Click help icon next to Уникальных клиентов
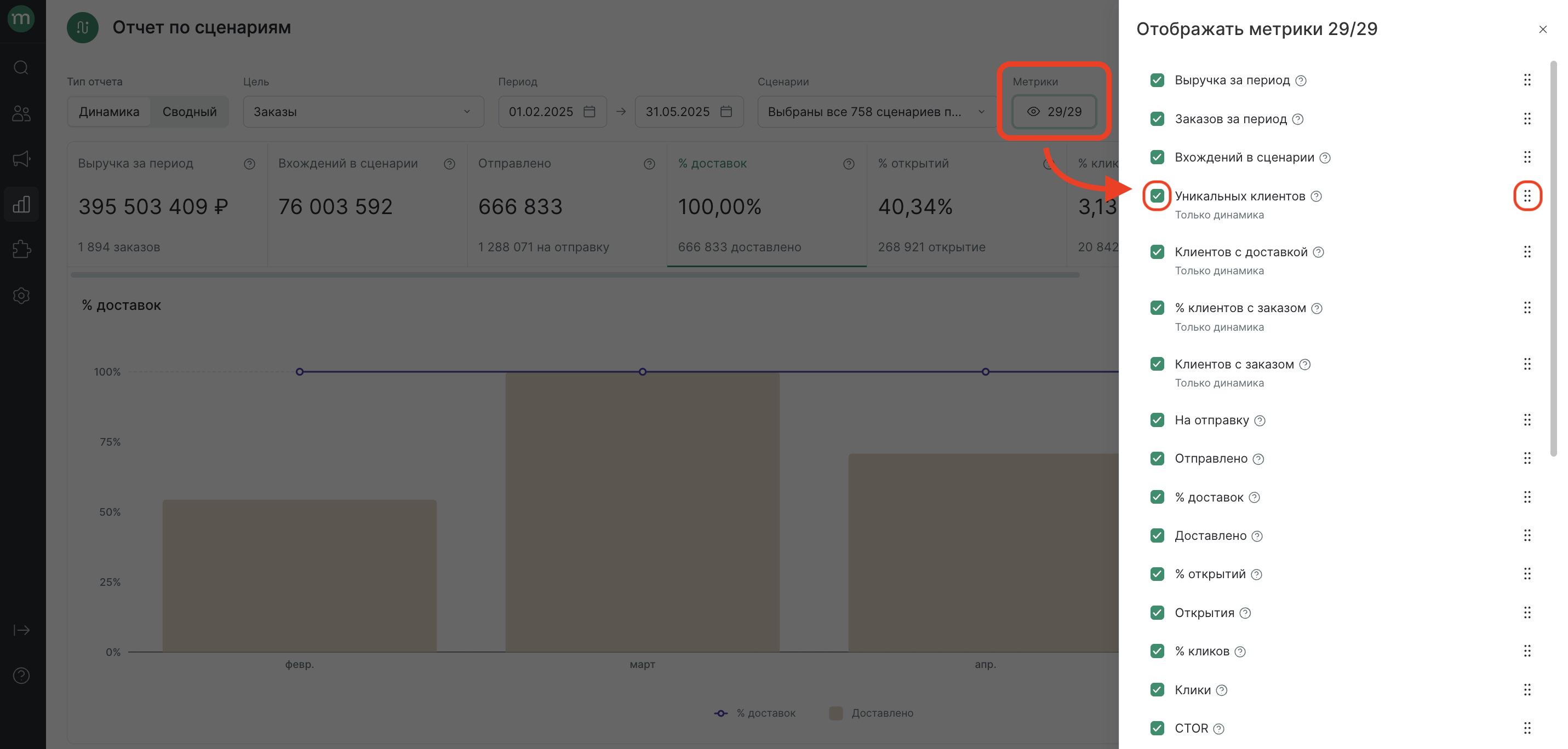1568x749 pixels. click(1316, 196)
